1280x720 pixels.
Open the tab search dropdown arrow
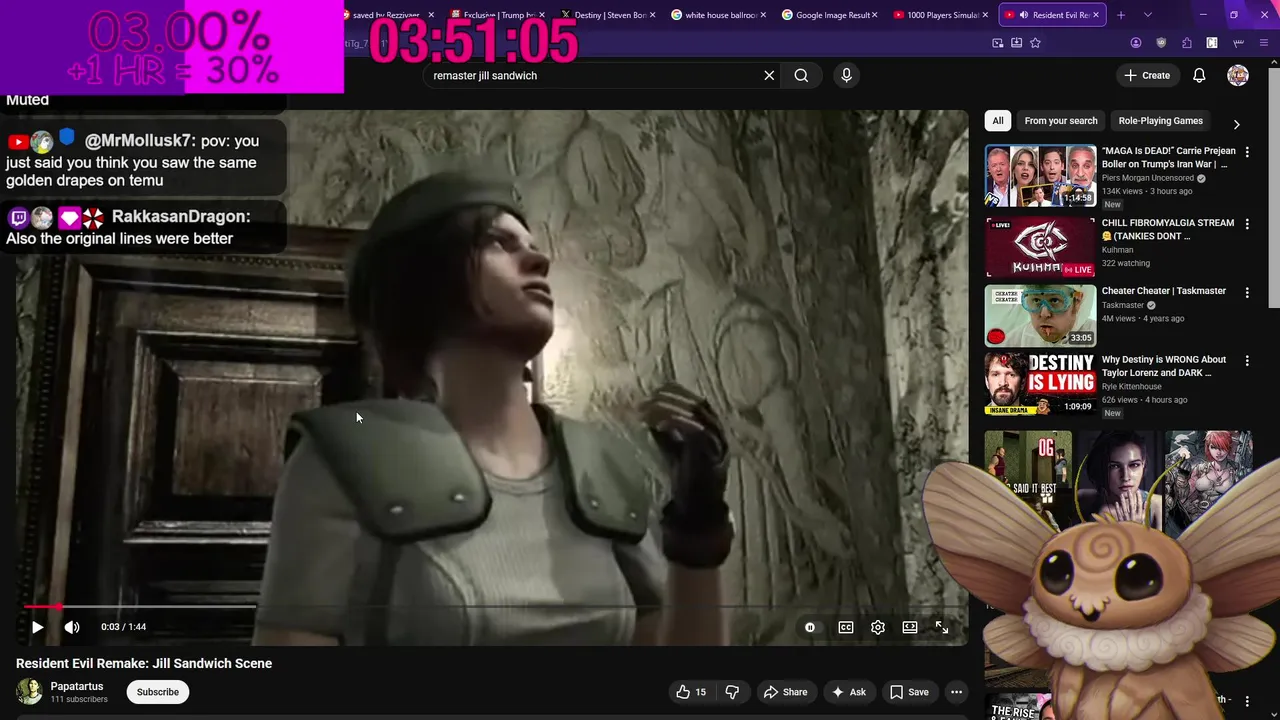click(x=1147, y=15)
